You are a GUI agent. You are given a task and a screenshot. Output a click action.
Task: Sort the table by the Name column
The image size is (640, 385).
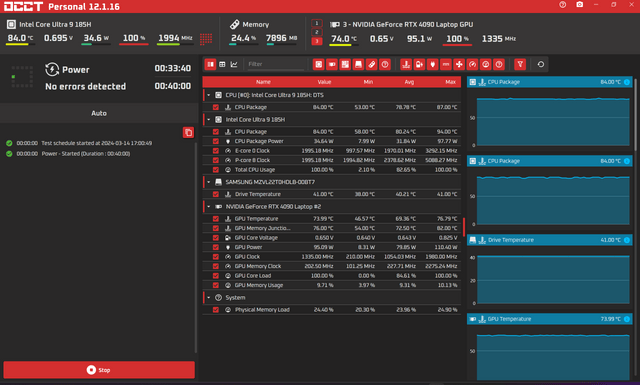(263, 82)
